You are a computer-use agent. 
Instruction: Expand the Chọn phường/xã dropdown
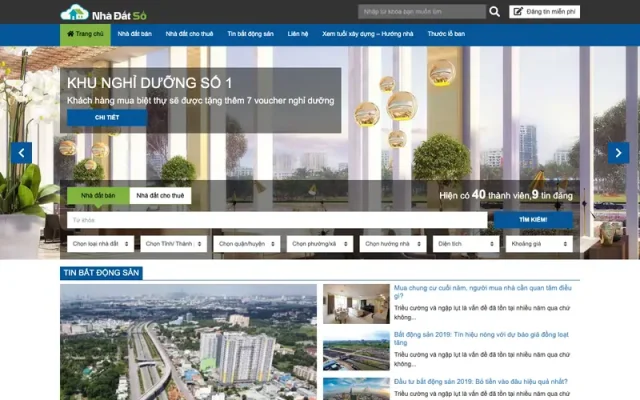[x=320, y=244]
